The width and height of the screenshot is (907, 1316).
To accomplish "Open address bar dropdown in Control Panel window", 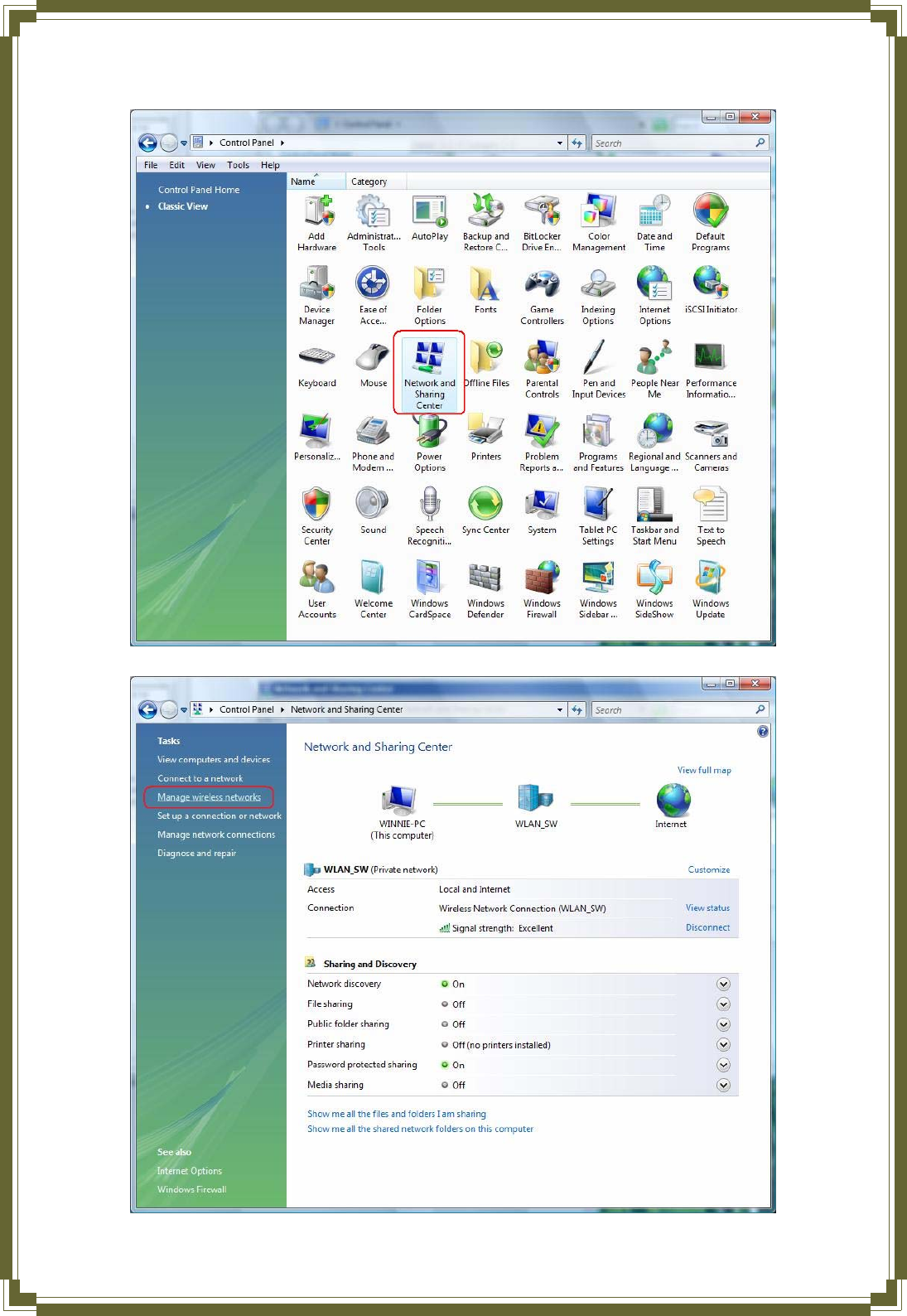I will click(560, 143).
